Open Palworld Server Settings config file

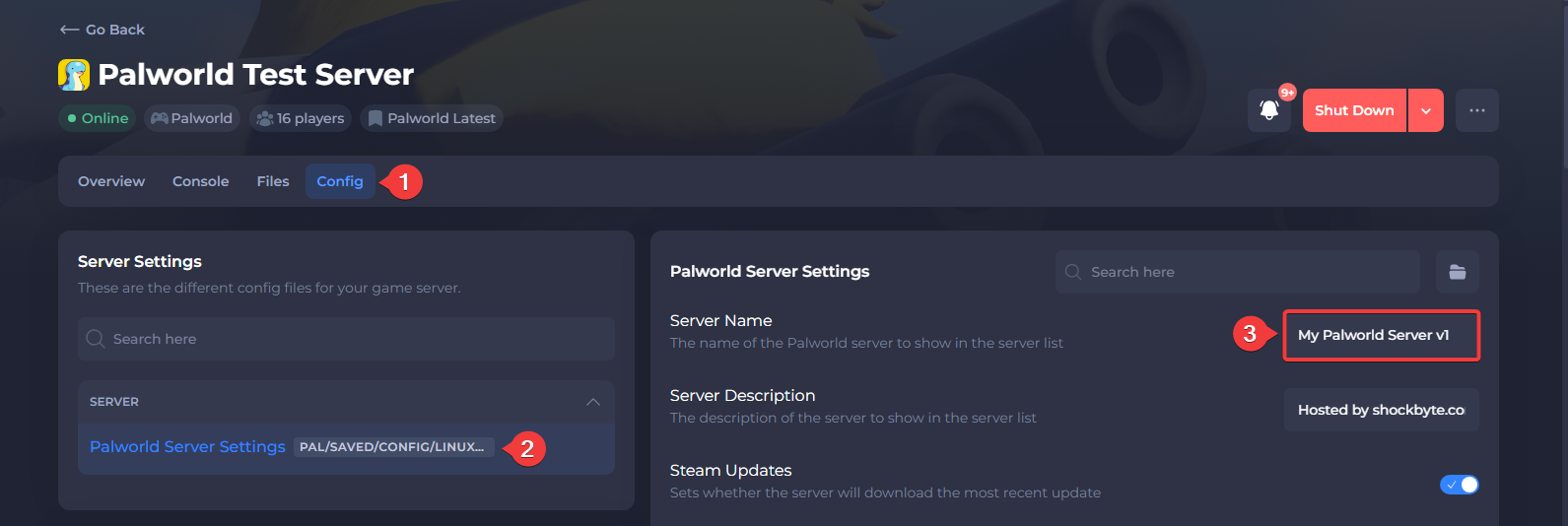pos(187,447)
